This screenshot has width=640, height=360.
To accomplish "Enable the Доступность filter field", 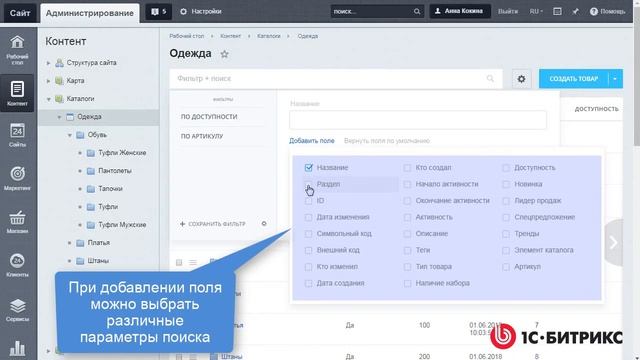I will [x=506, y=168].
